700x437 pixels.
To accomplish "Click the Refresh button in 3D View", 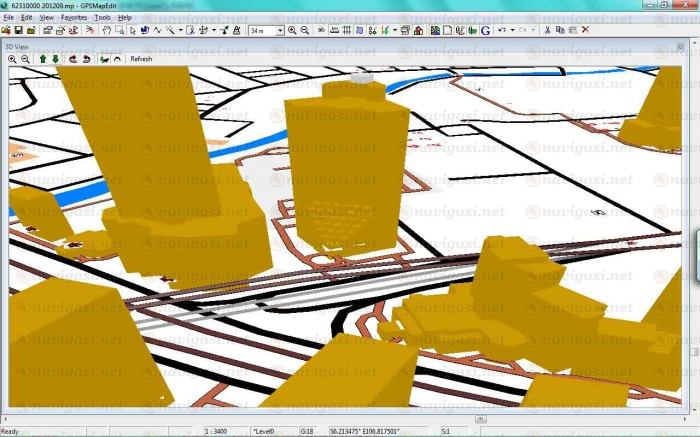I will click(x=141, y=59).
